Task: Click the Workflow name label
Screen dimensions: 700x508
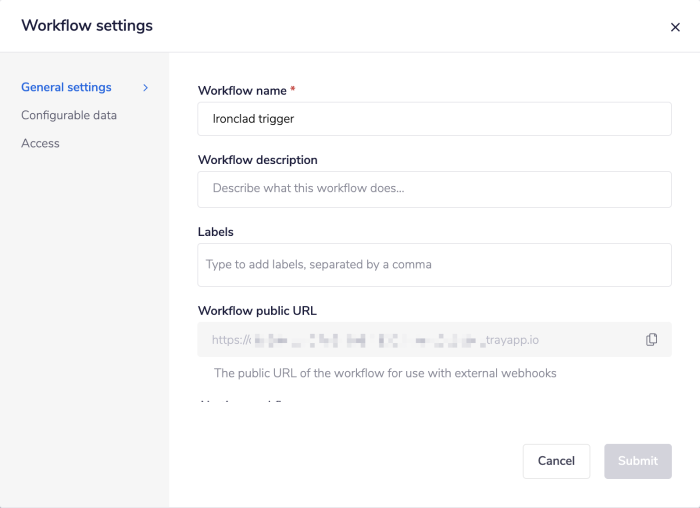Action: coord(241,91)
